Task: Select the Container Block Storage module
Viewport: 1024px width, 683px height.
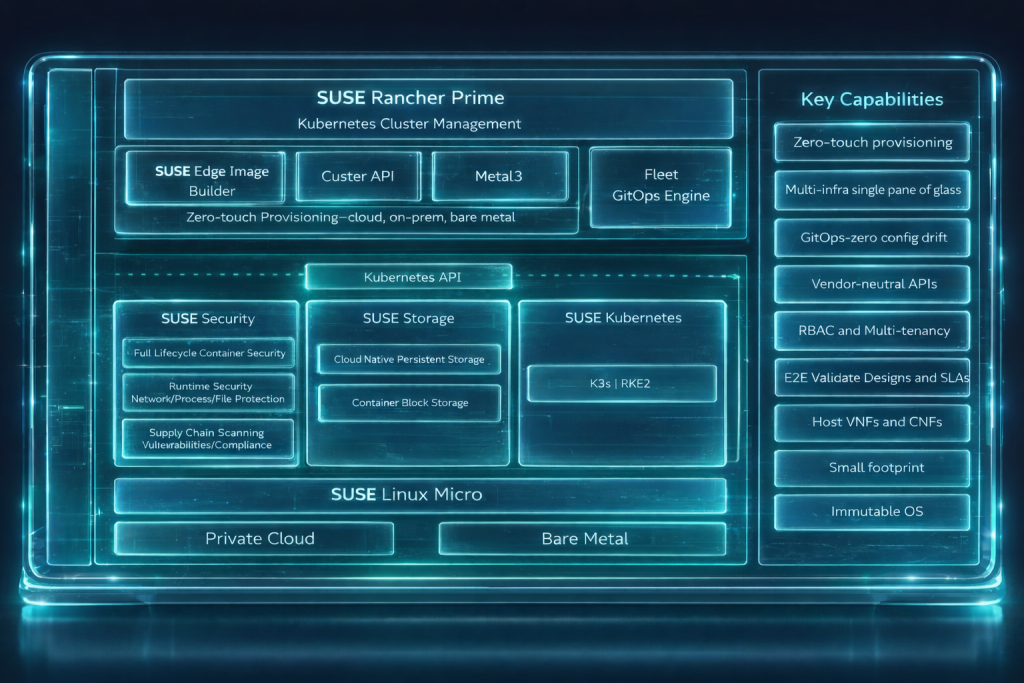Action: [408, 403]
